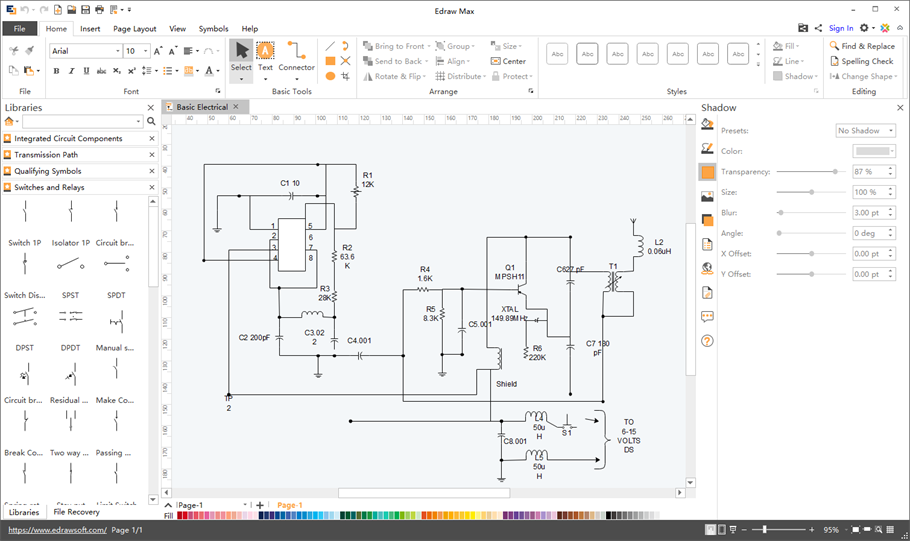The image size is (910, 541).
Task: Click the help question mark in side panel
Action: 708,341
